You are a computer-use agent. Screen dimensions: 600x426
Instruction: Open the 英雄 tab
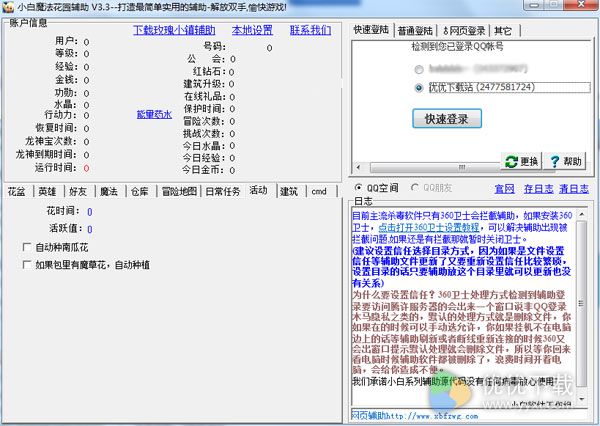(47, 191)
